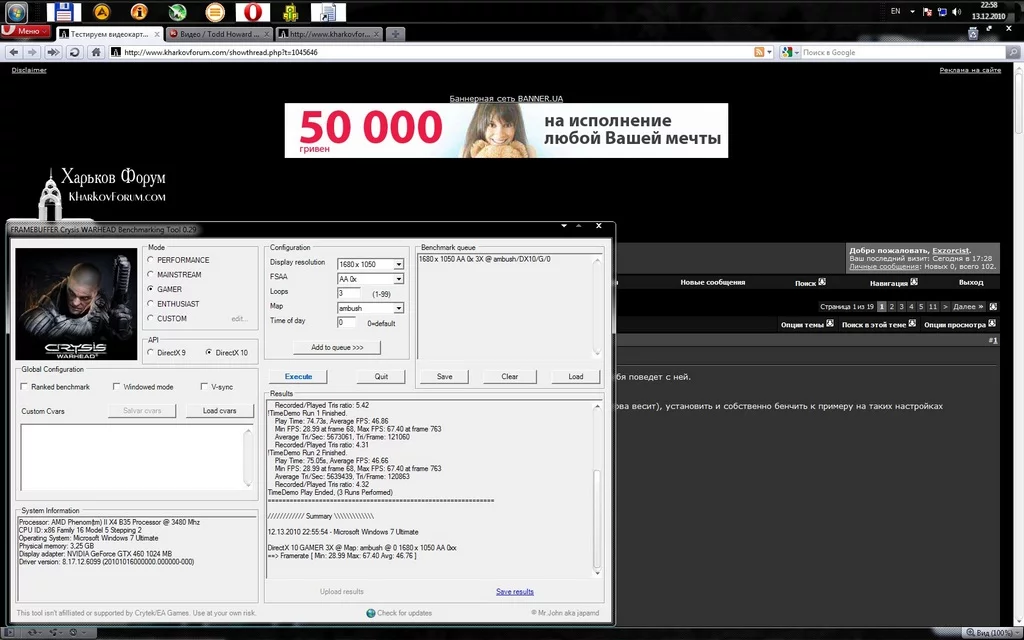
Task: Go back with the browser Back arrow
Action: pyautogui.click(x=14, y=52)
